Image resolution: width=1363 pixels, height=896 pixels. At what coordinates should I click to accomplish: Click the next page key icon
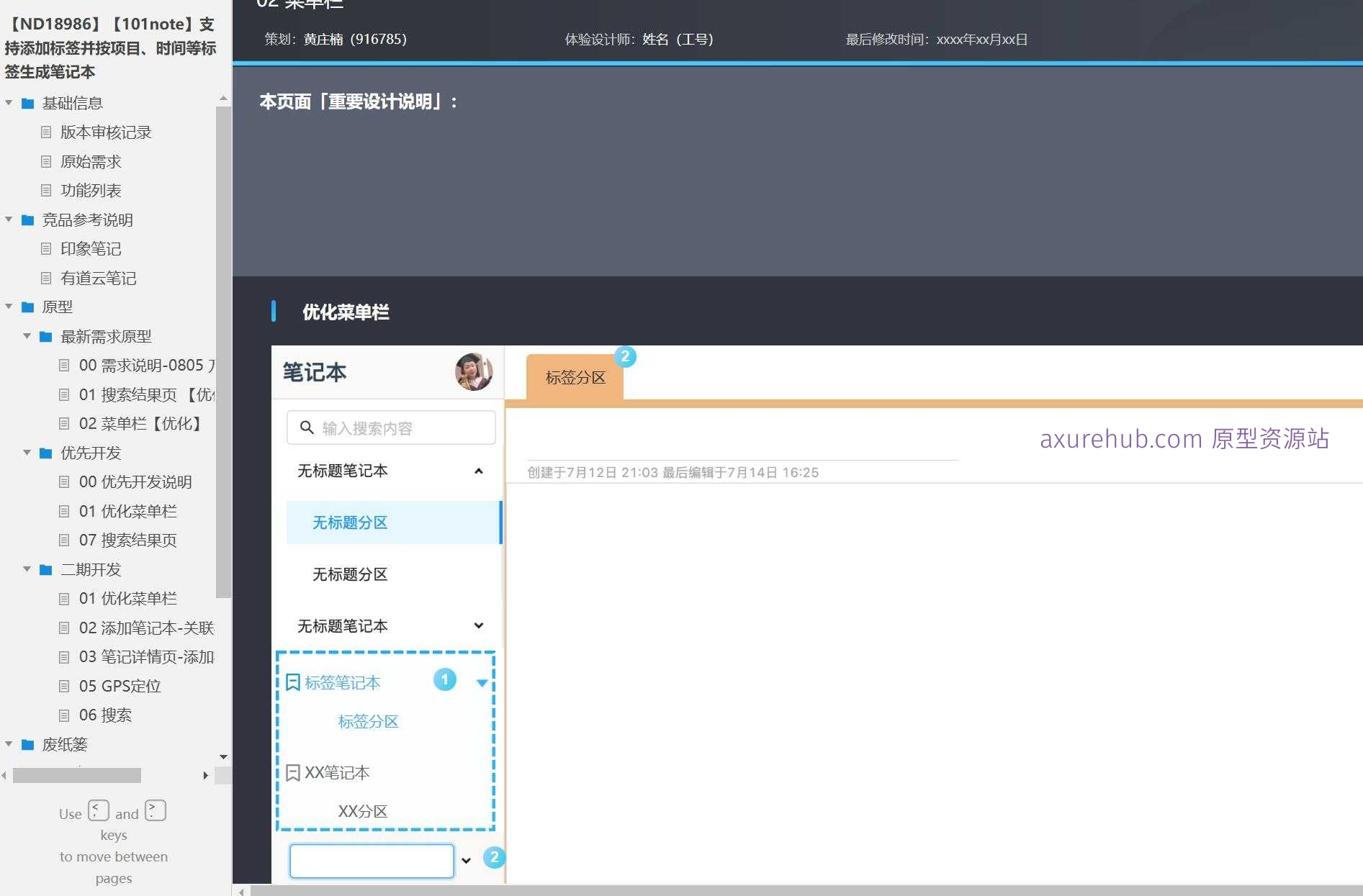pos(156,811)
